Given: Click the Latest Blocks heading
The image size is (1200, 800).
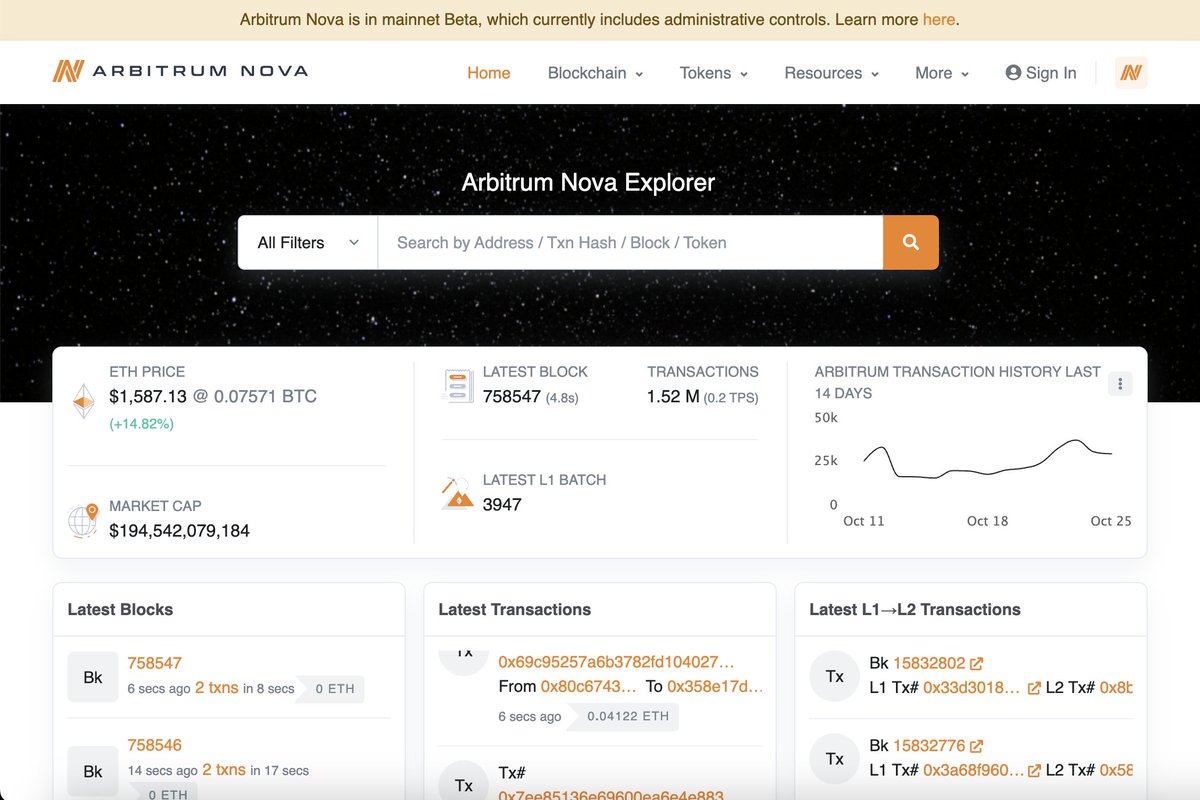Looking at the screenshot, I should tap(120, 609).
